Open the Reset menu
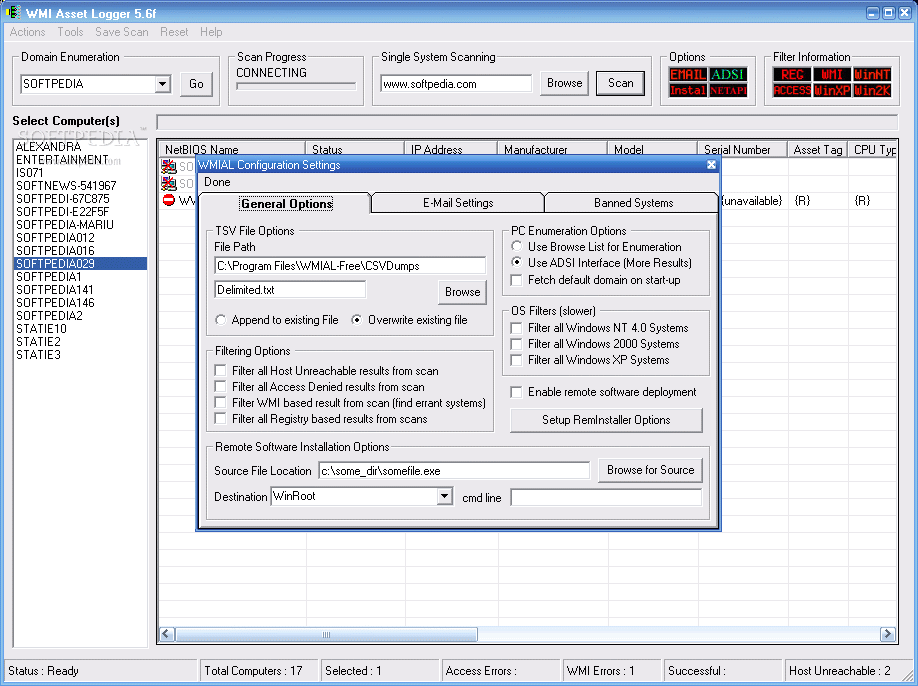Image resolution: width=918 pixels, height=686 pixels. pos(174,32)
